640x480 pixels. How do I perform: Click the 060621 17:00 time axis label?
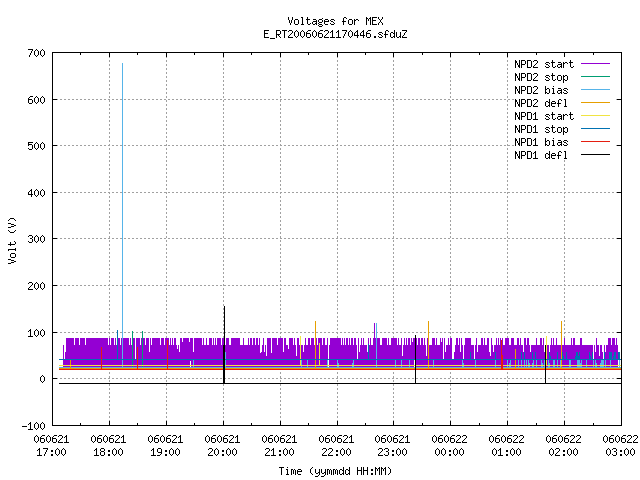[51, 446]
